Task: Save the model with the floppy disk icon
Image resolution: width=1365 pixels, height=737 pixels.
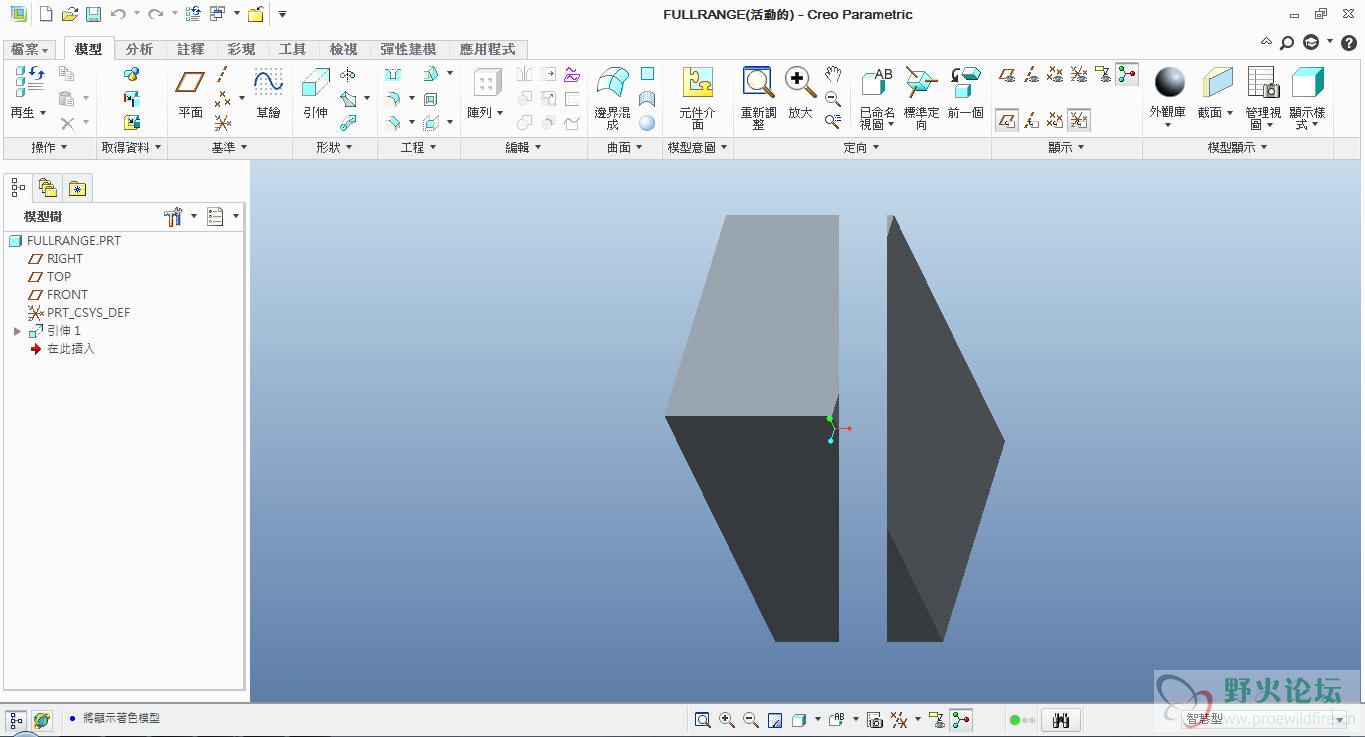Action: click(x=93, y=14)
